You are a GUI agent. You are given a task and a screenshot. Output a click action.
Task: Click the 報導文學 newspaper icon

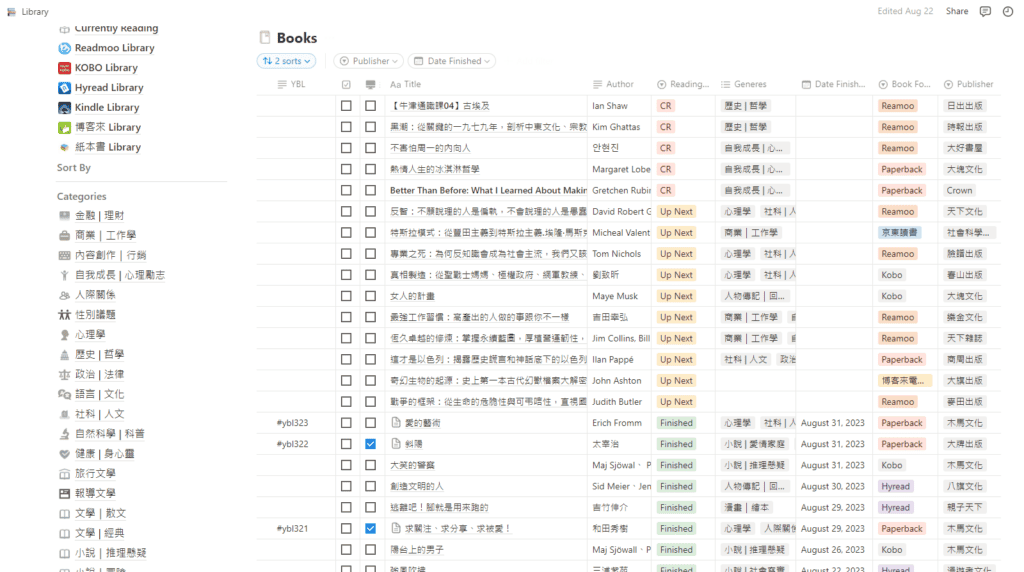(x=64, y=494)
